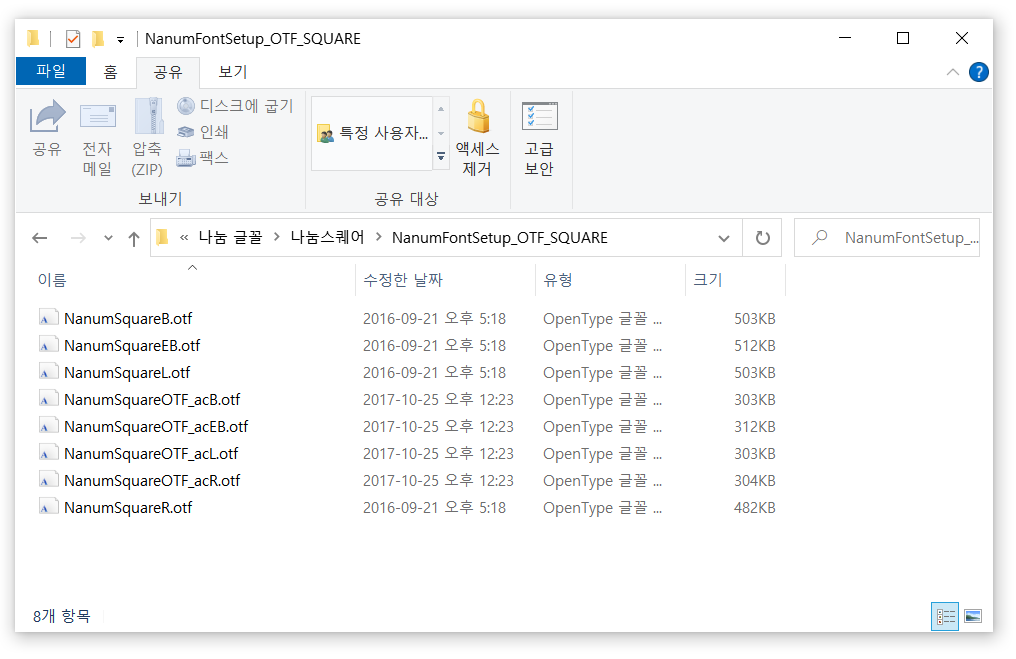Viewport: 1016px width, 659px height.
Task: Navigate to 나눔스퀘어 breadcrumb
Action: [x=328, y=238]
